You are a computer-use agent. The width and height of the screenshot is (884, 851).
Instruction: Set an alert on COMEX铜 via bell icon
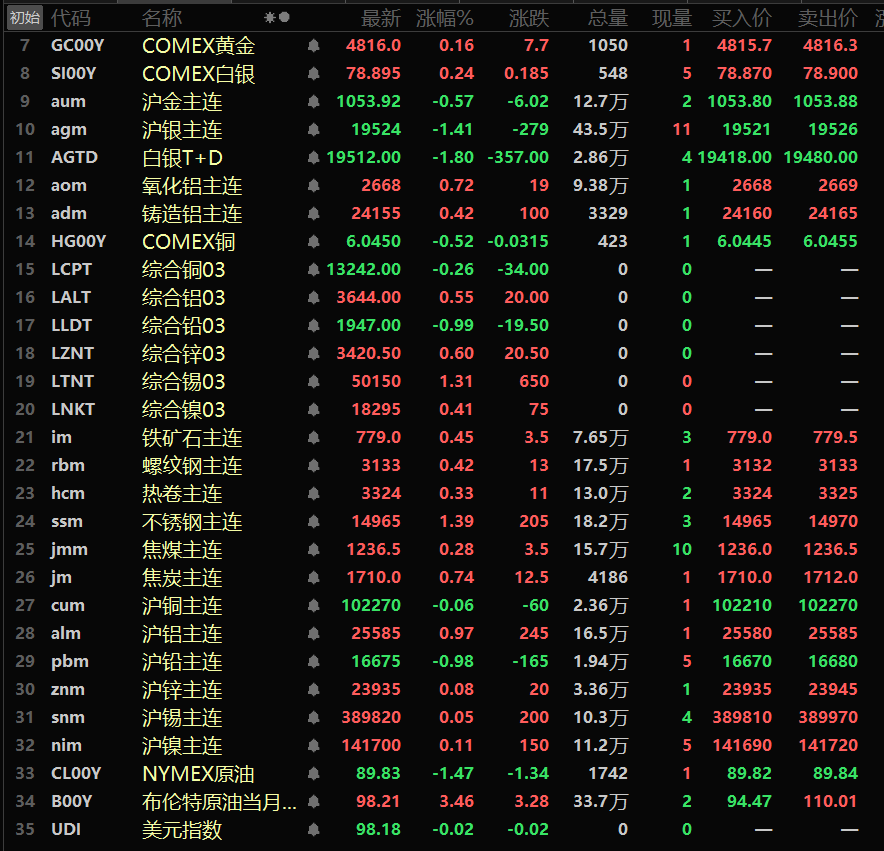tap(313, 242)
